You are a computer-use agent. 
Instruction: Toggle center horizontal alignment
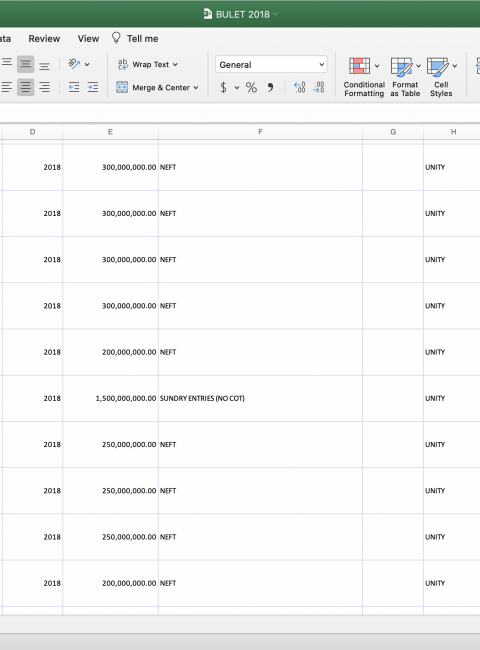(25, 87)
